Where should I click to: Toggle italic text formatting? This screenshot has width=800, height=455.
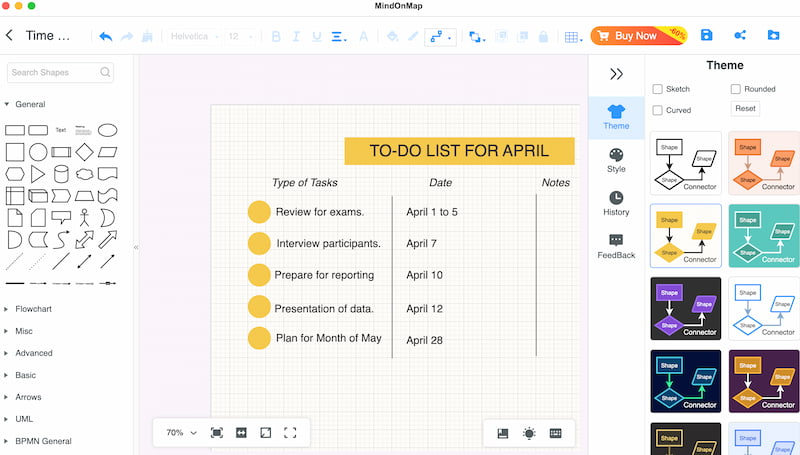click(x=296, y=36)
